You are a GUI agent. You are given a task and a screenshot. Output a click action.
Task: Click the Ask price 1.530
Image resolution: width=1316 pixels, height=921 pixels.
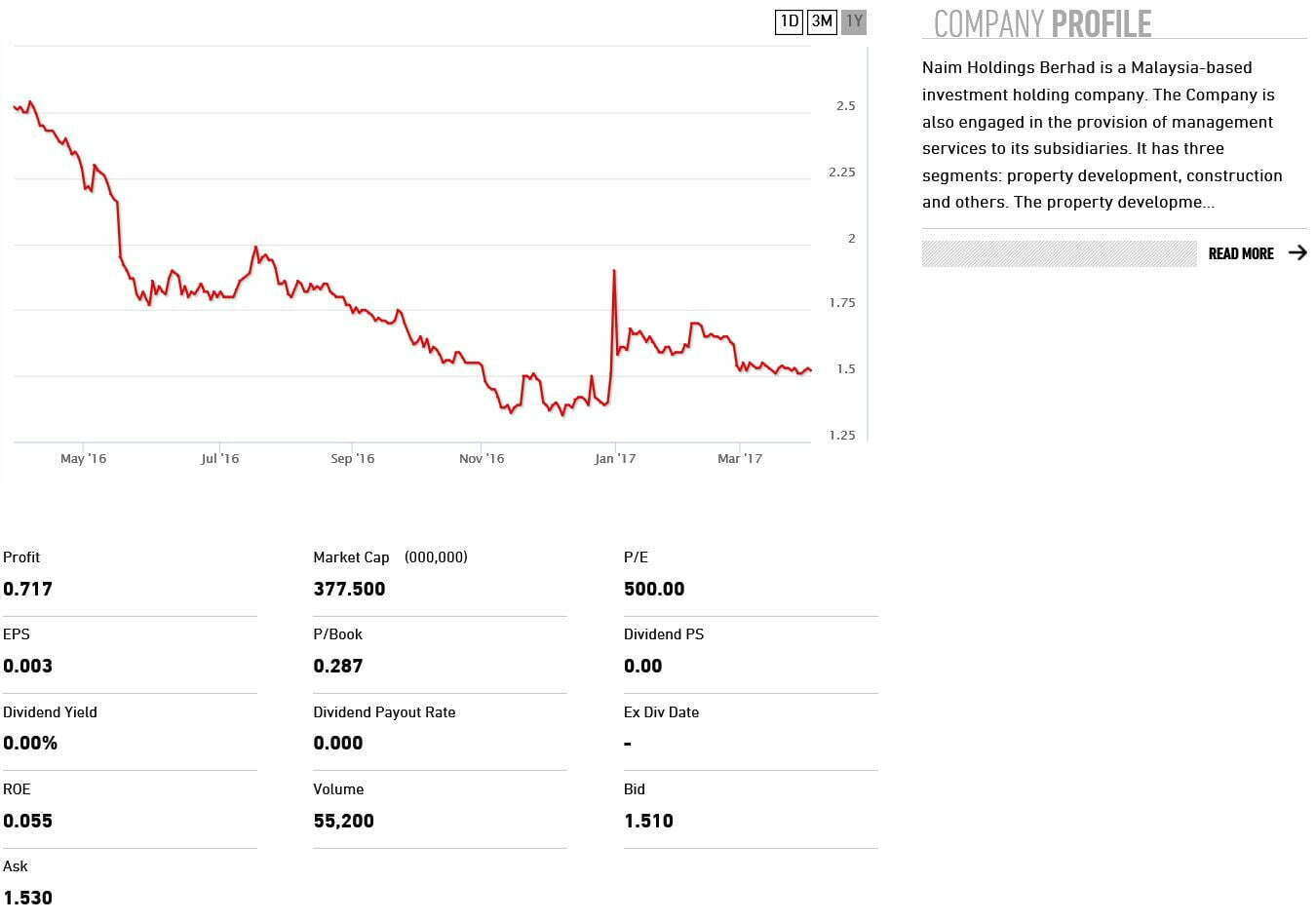[x=27, y=898]
